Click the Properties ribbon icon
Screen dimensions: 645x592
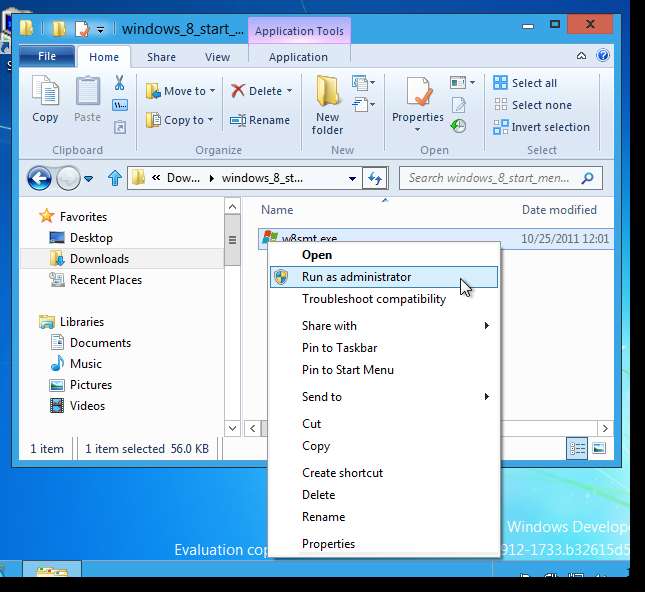point(419,91)
